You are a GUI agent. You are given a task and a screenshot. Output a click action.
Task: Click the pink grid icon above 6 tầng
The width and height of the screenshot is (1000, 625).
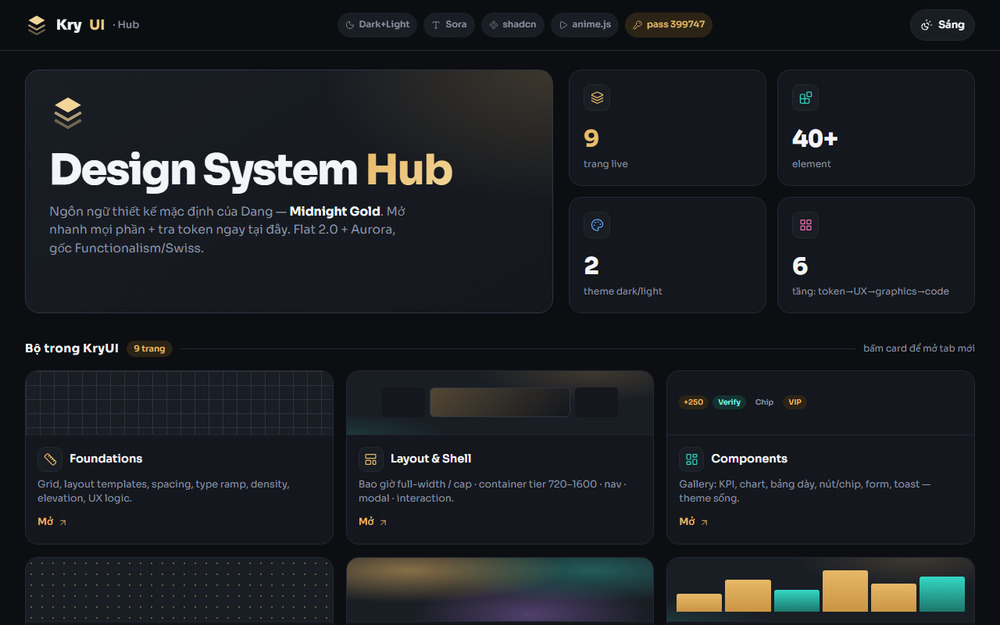805,224
